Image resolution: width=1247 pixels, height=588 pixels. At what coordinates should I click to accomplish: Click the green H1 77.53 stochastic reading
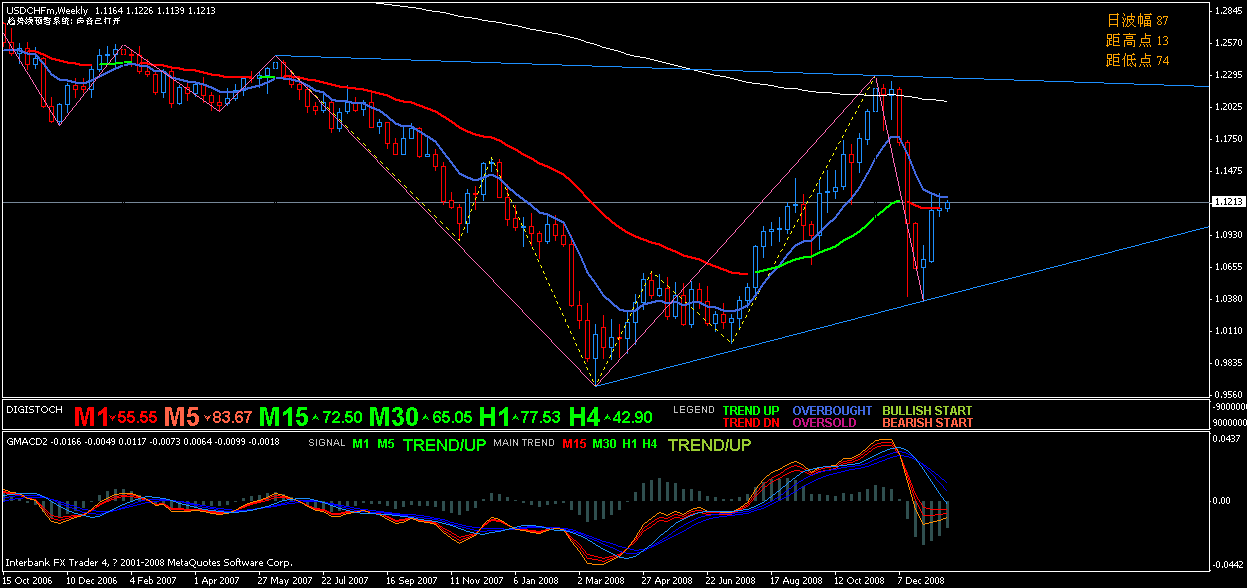point(520,415)
